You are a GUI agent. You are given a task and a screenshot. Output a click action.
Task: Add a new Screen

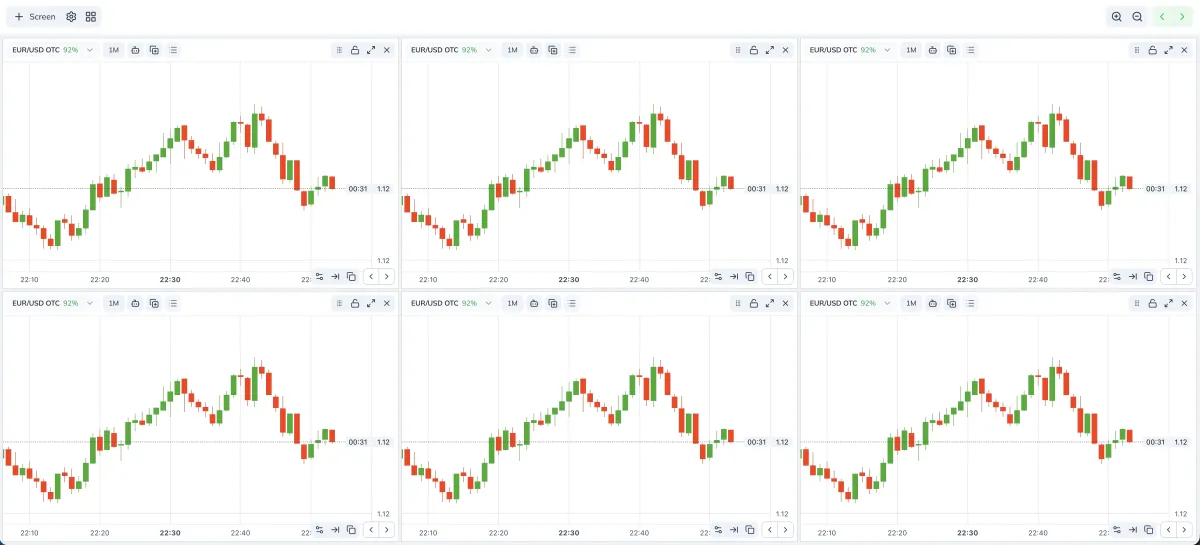coord(35,17)
